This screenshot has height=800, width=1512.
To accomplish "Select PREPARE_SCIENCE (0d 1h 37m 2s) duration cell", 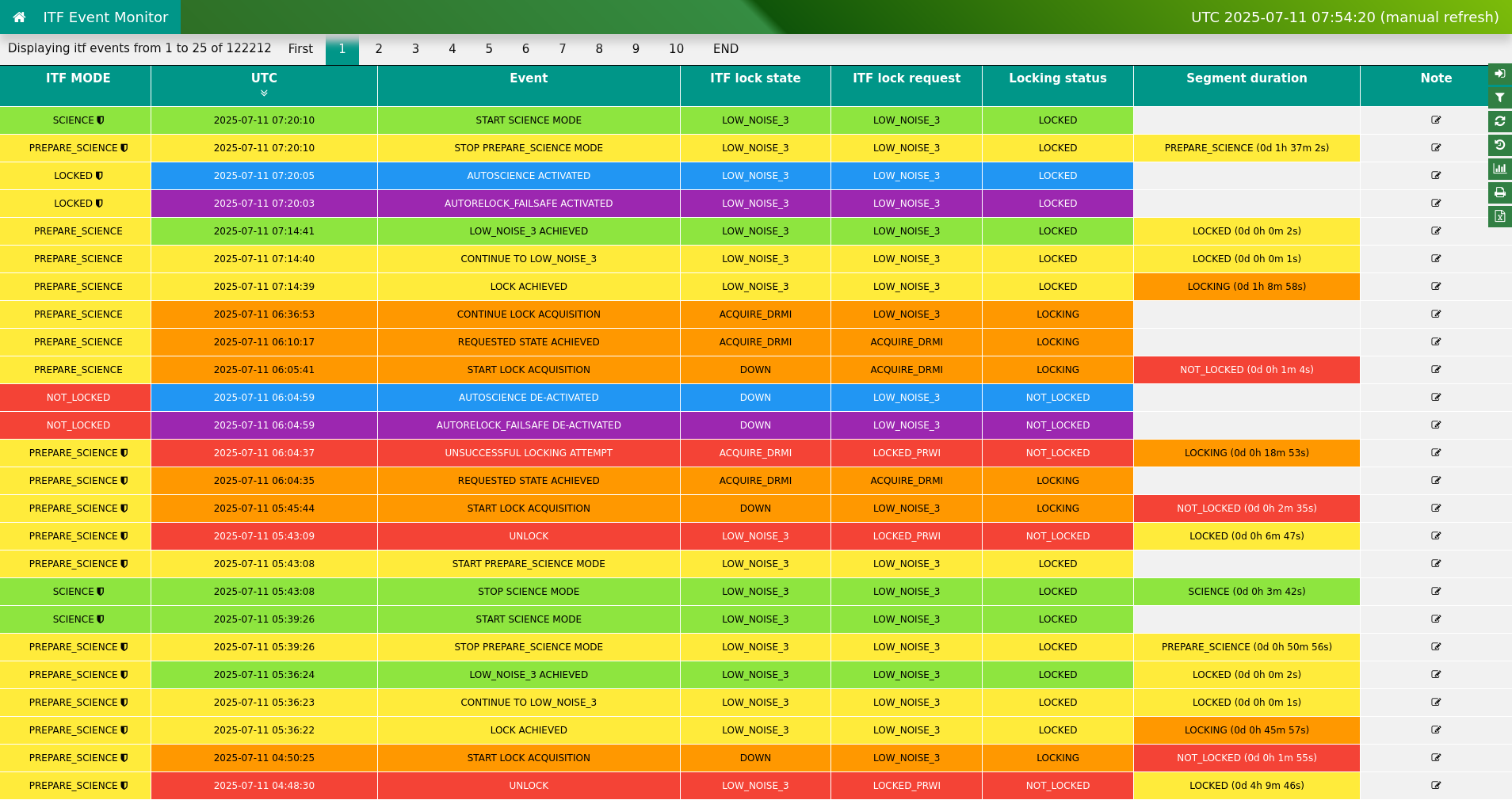I will tap(1247, 148).
